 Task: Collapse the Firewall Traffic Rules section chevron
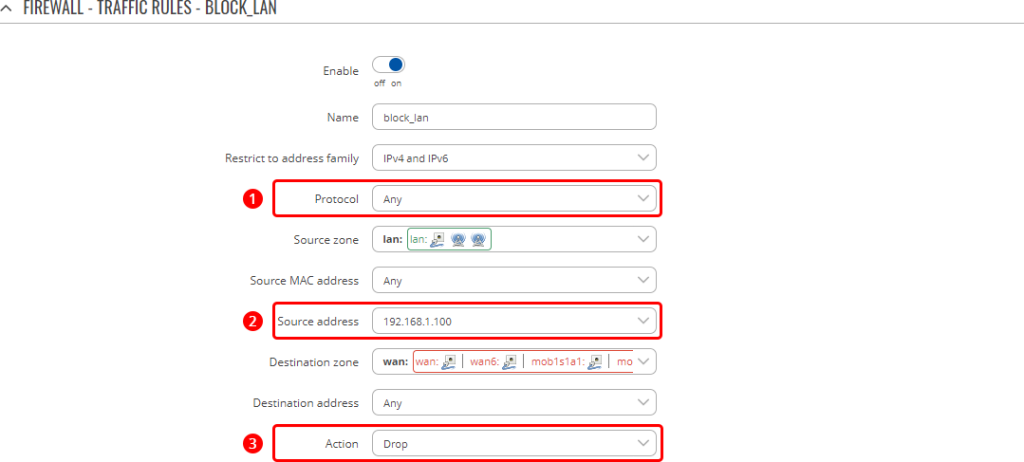click(x=7, y=9)
